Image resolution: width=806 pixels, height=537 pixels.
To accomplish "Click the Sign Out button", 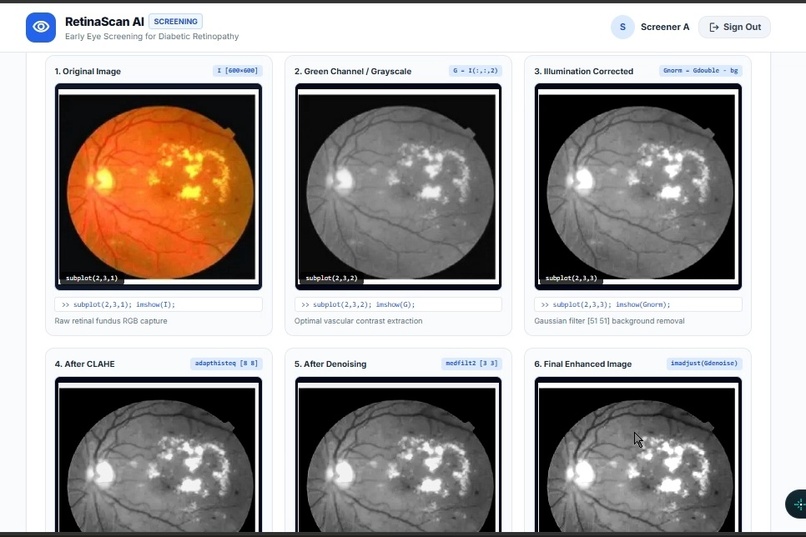I will [x=734, y=27].
